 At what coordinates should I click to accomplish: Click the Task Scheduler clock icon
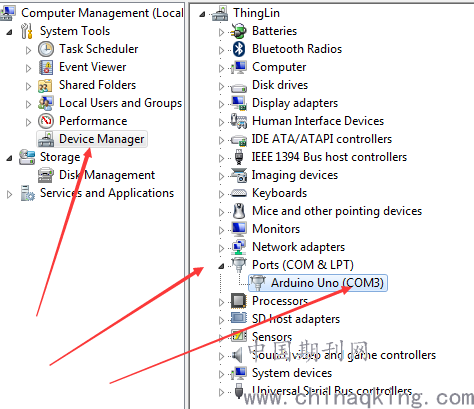click(x=46, y=49)
